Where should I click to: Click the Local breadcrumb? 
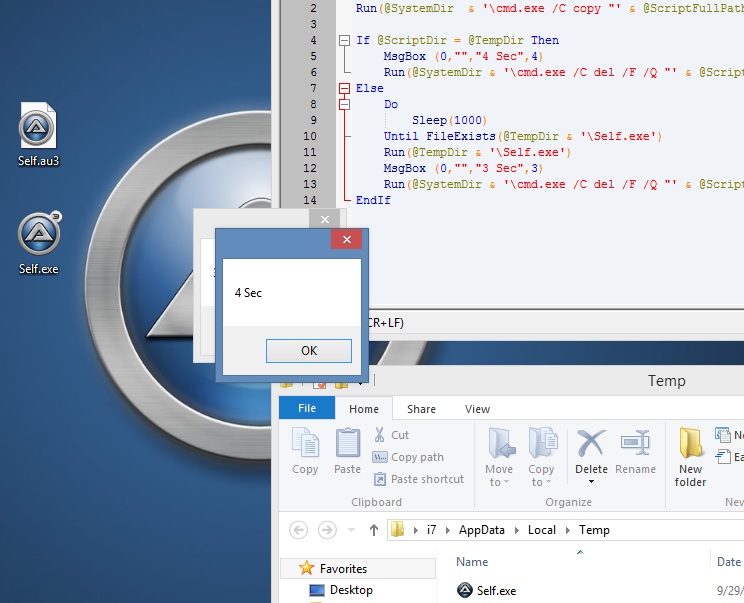coord(542,530)
